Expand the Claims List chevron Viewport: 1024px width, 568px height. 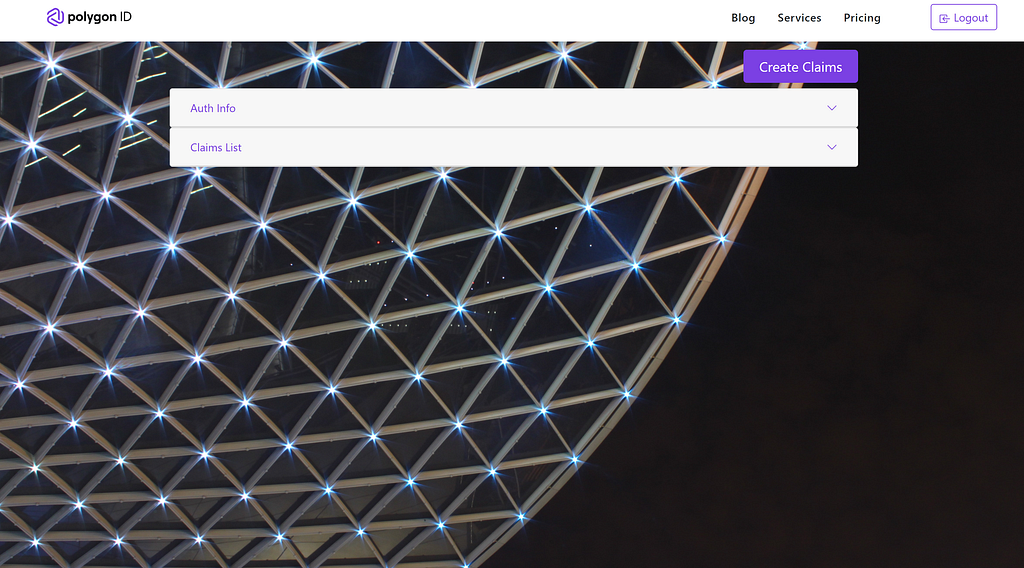pos(831,147)
